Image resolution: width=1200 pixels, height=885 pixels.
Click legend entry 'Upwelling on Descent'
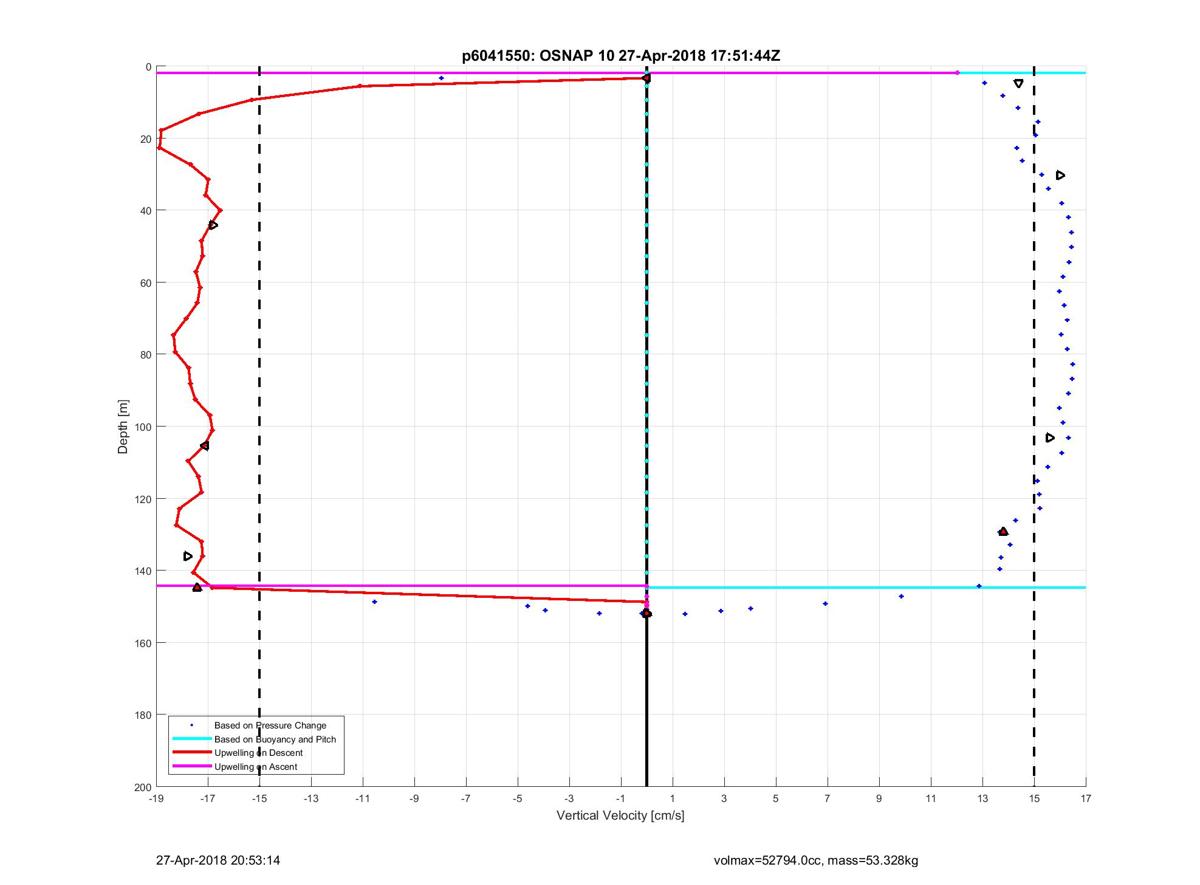click(x=259, y=752)
